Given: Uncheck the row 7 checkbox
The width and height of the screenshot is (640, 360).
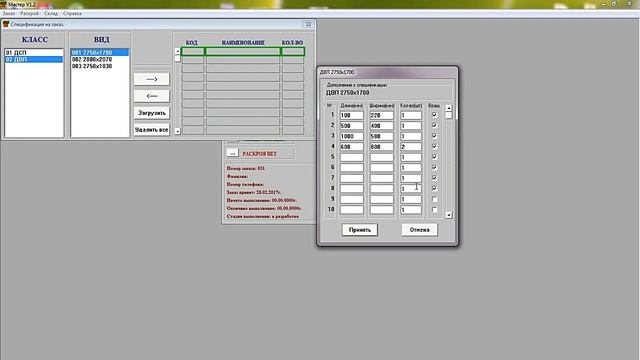Looking at the screenshot, I should 434,178.
